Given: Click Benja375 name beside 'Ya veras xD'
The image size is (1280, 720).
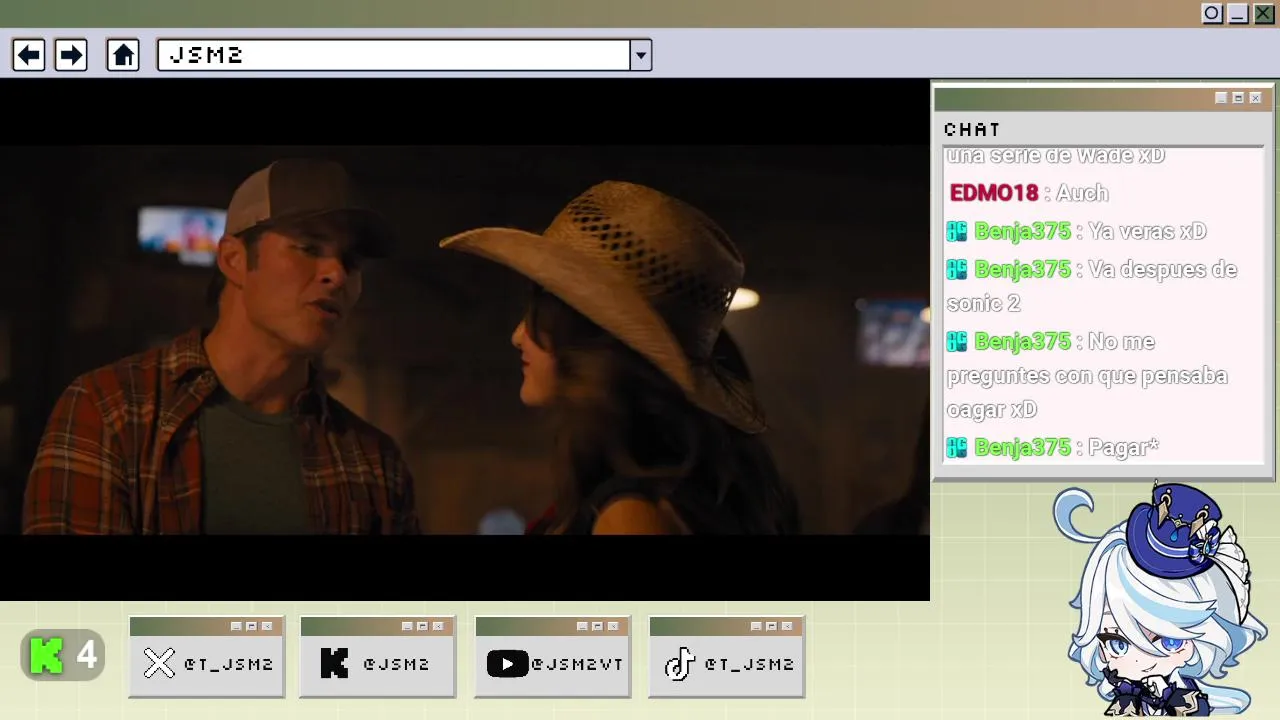Looking at the screenshot, I should pos(1022,231).
